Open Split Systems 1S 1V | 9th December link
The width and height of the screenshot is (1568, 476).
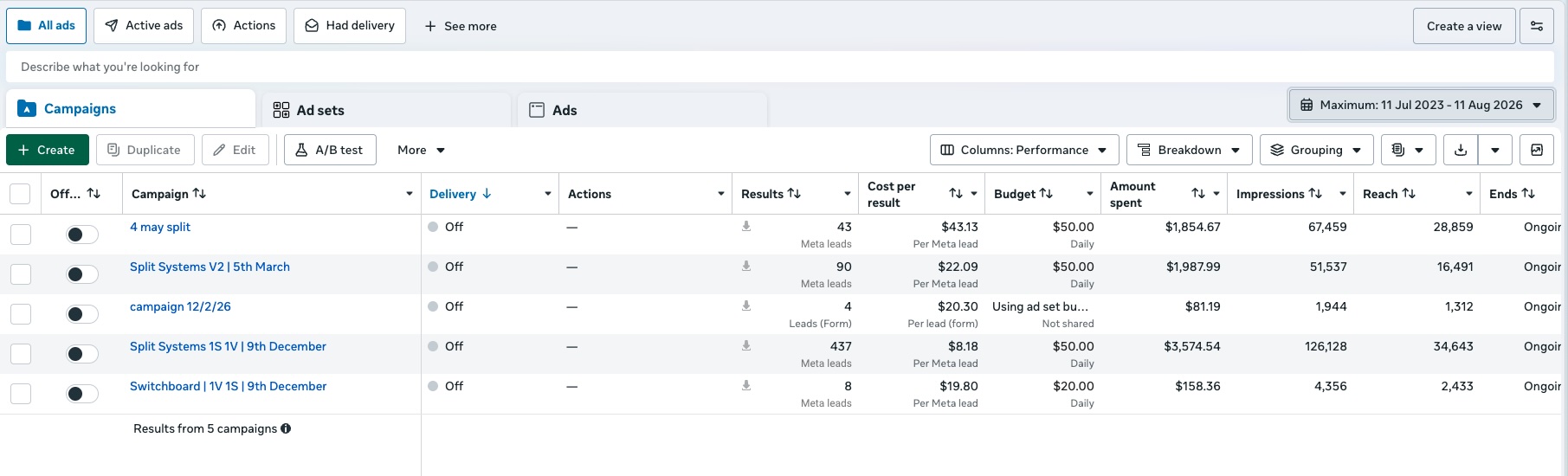pos(228,346)
